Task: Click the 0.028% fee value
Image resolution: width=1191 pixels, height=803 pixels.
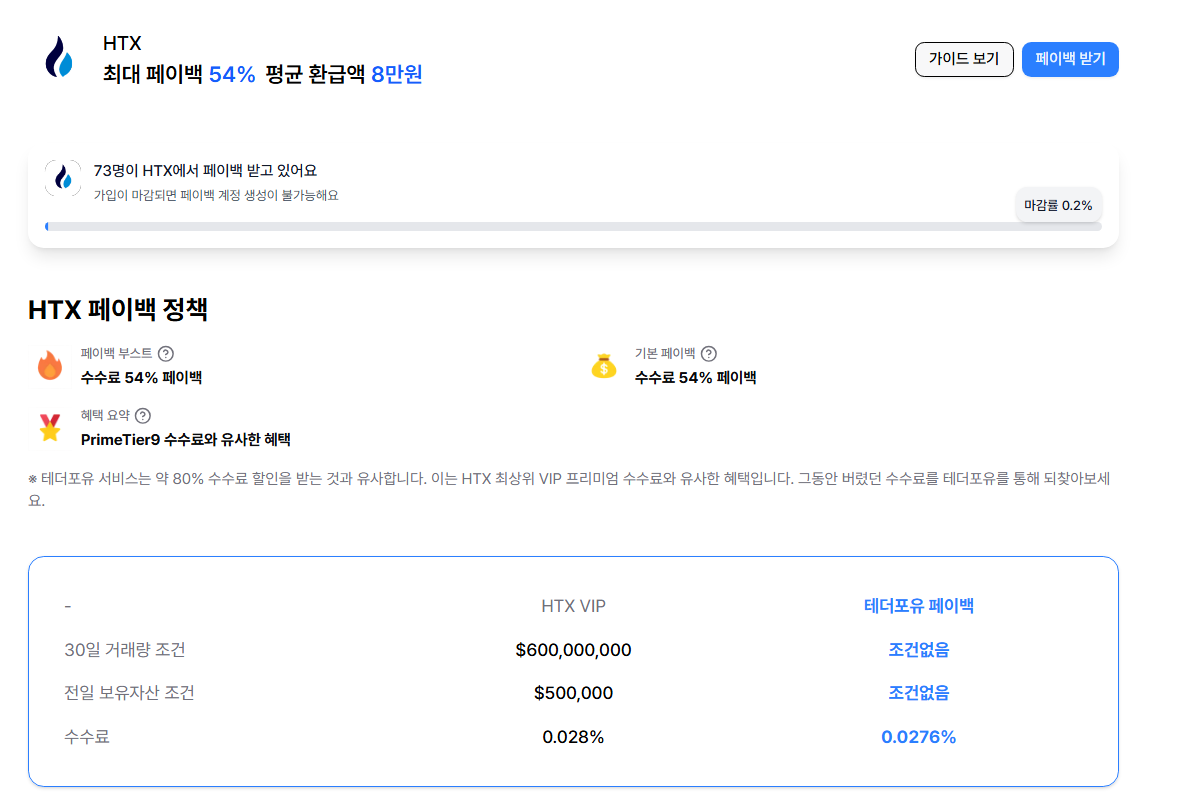Action: coord(573,737)
